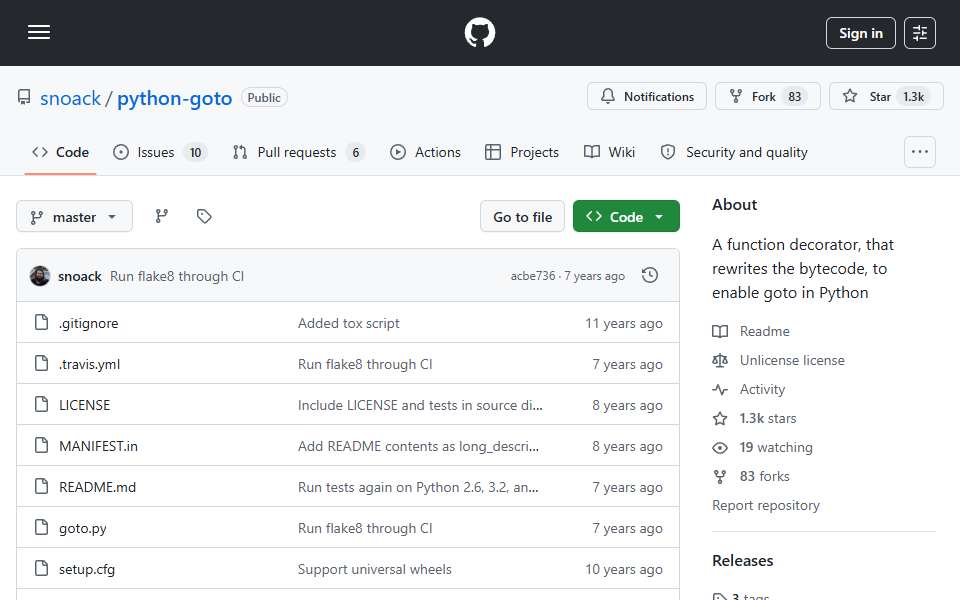Click the Notifications button
This screenshot has height=600, width=960.
point(647,97)
